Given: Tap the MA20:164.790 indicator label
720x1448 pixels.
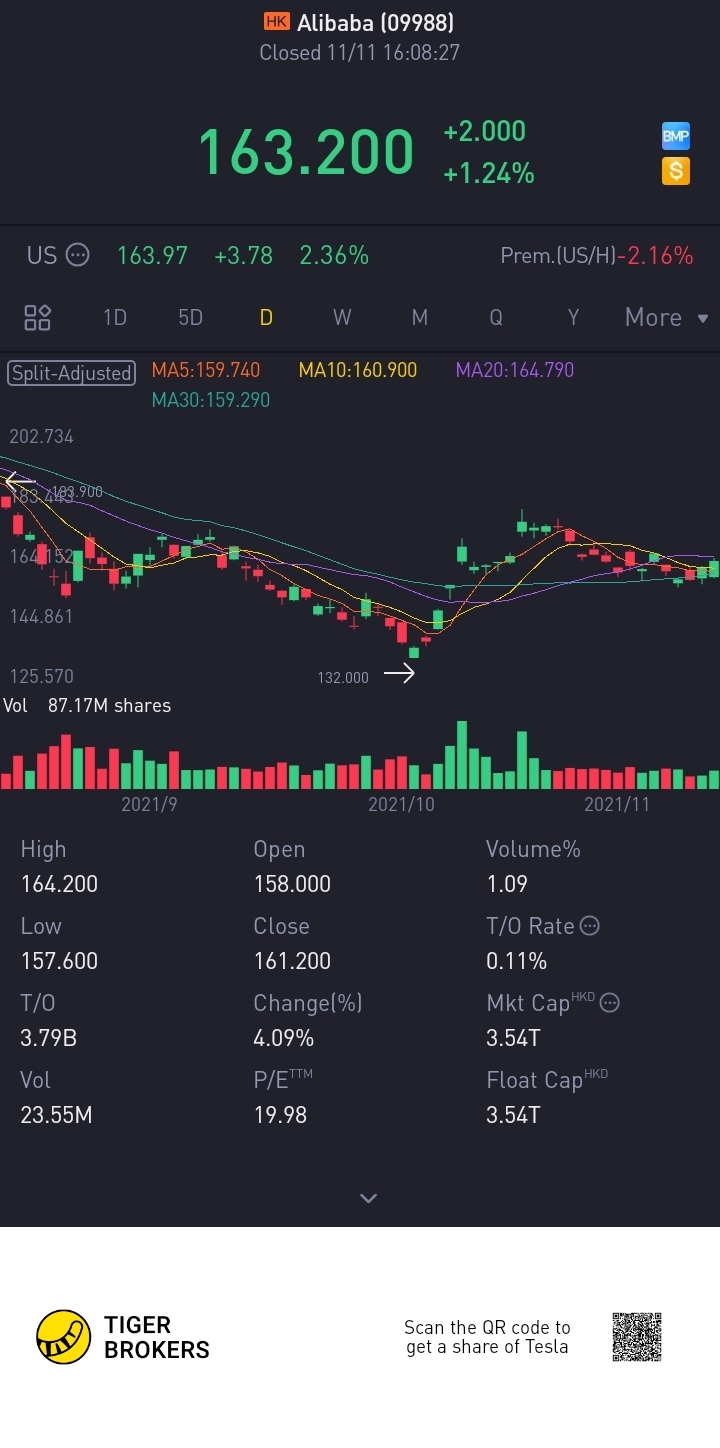Looking at the screenshot, I should (515, 370).
